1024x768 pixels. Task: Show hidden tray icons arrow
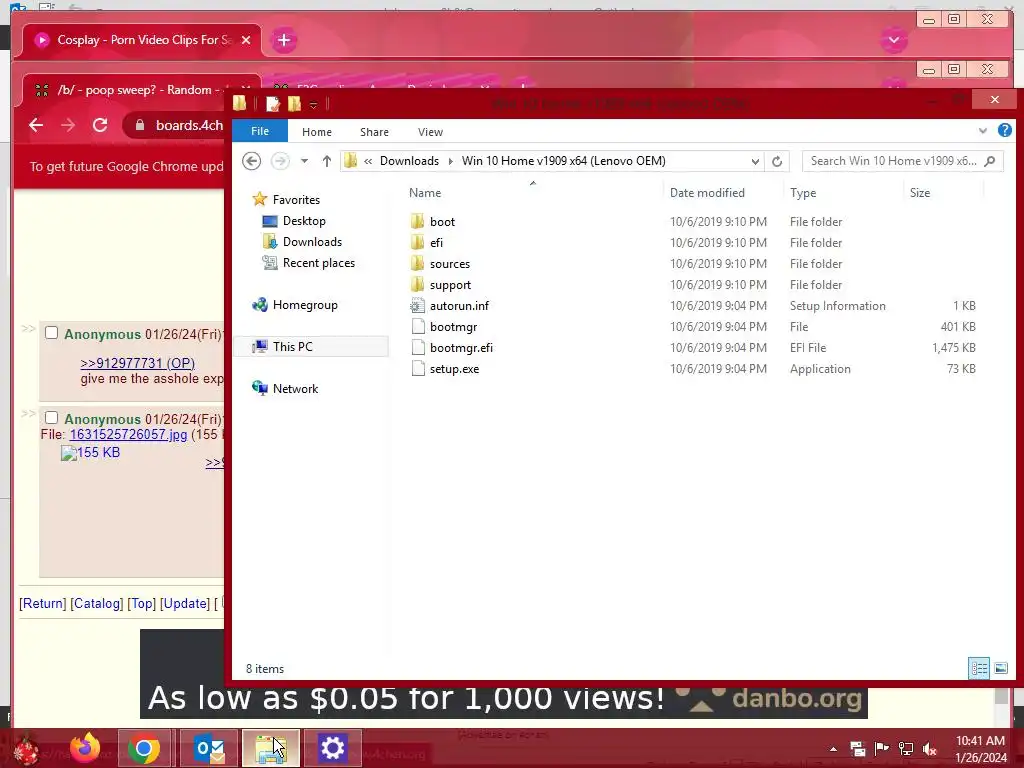point(833,749)
